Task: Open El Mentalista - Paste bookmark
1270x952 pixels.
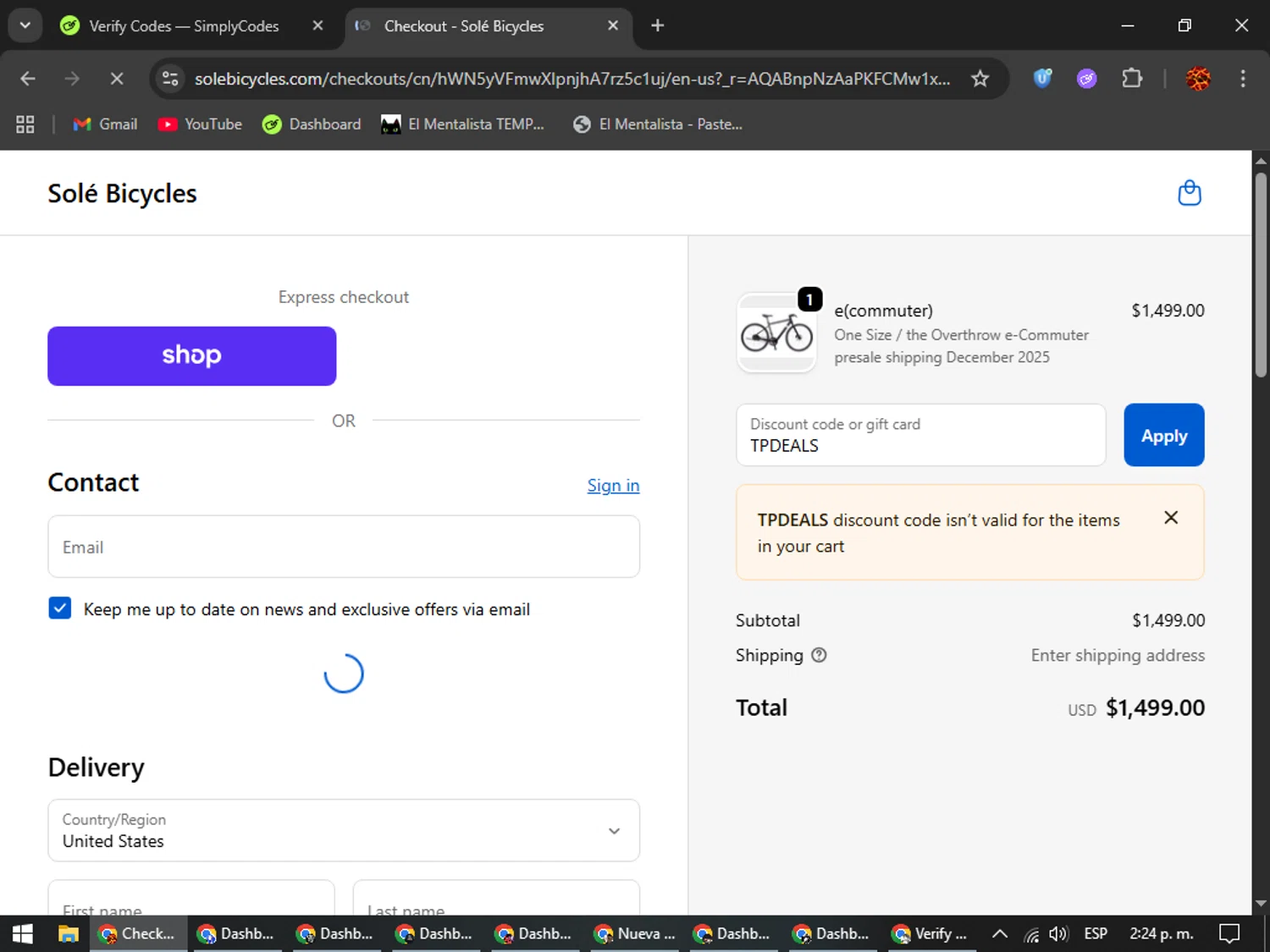Action: pyautogui.click(x=658, y=124)
